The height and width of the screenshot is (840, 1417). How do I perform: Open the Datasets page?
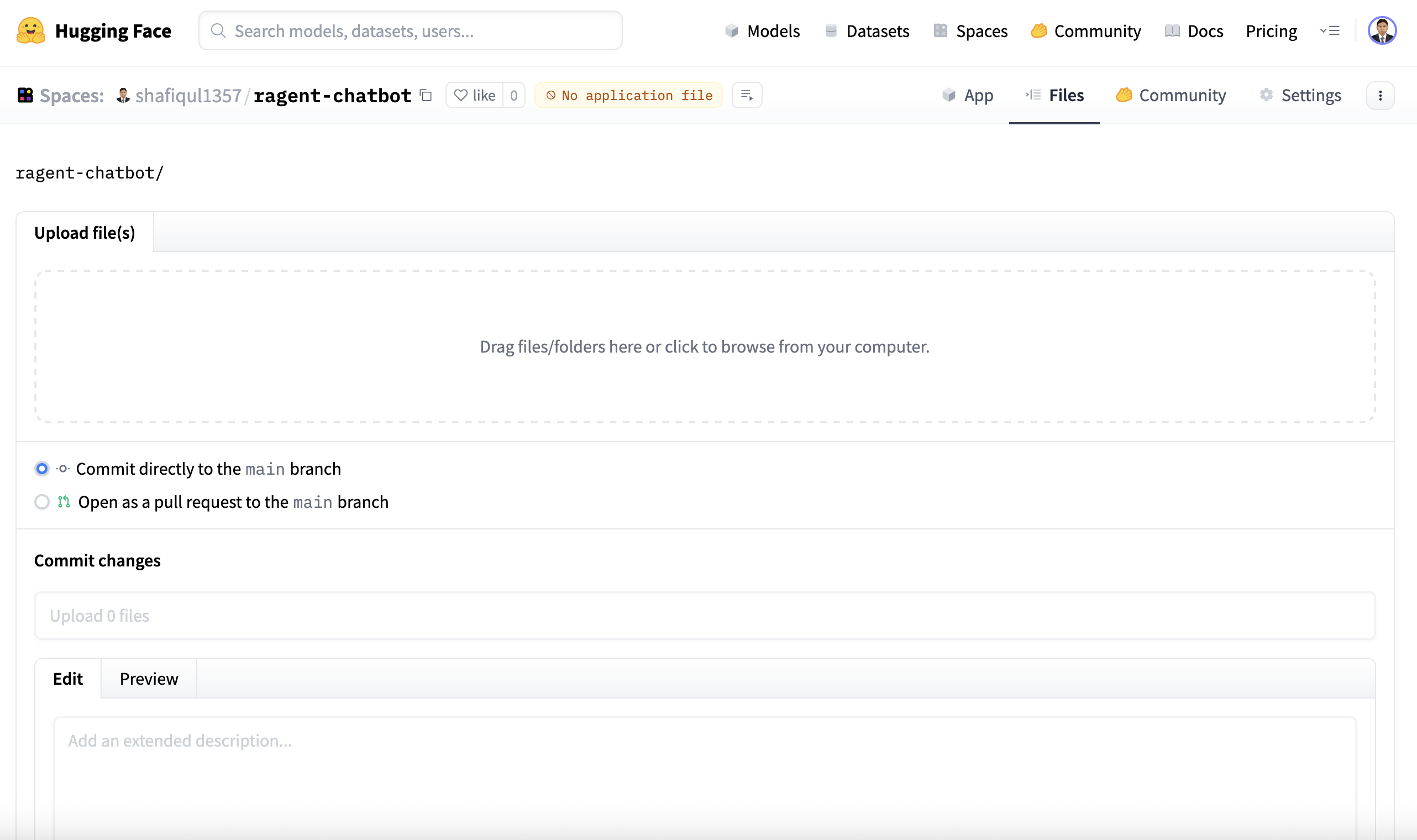(867, 30)
